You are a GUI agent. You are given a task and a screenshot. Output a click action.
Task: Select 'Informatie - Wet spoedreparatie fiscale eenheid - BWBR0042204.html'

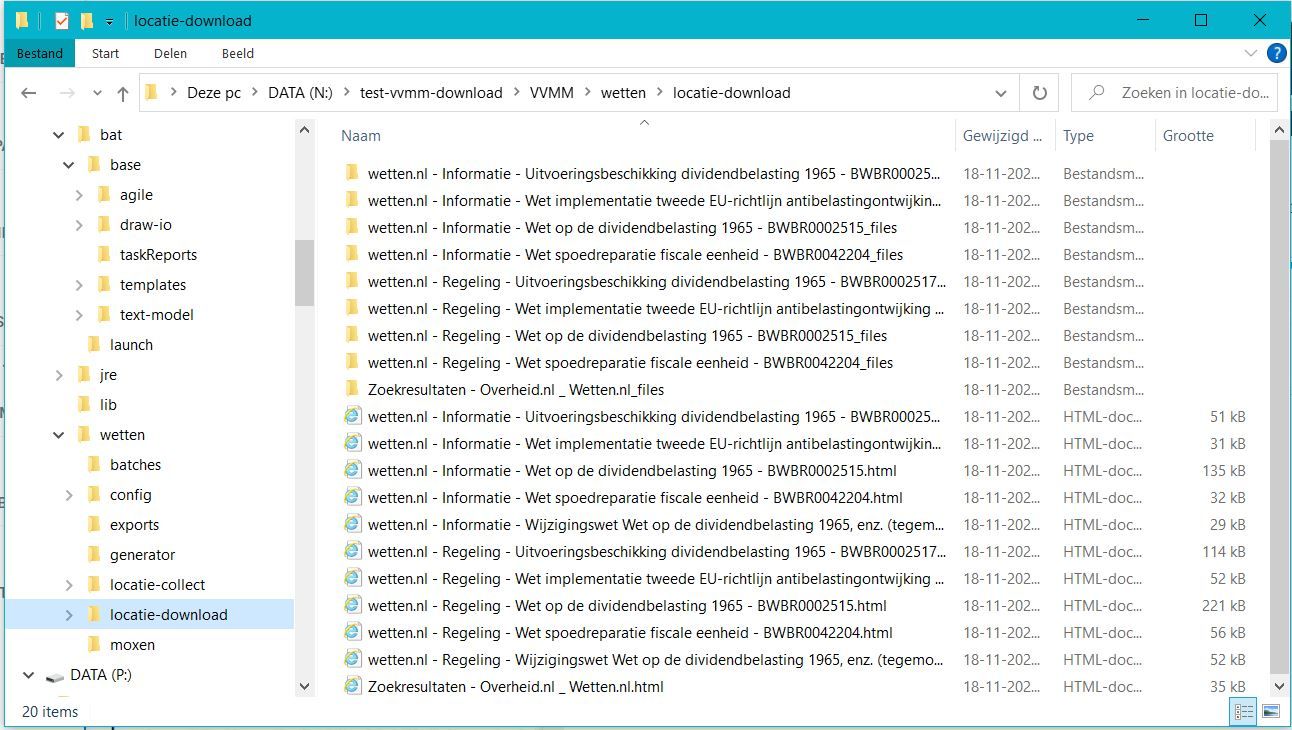pyautogui.click(x=635, y=498)
